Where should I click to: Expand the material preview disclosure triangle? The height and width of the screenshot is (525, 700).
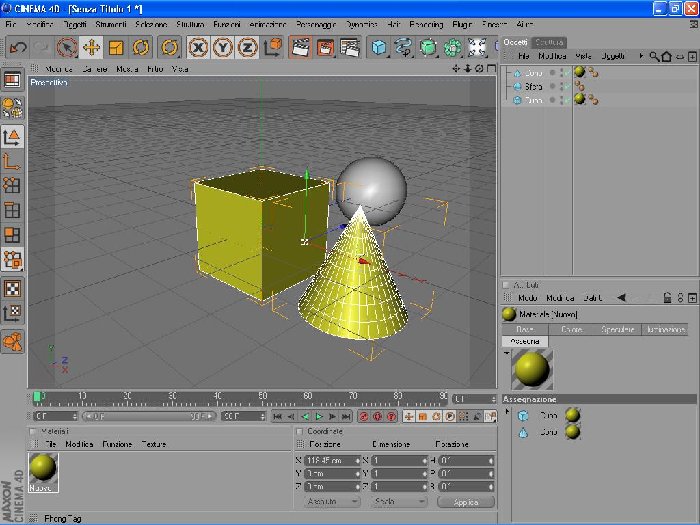[x=507, y=353]
